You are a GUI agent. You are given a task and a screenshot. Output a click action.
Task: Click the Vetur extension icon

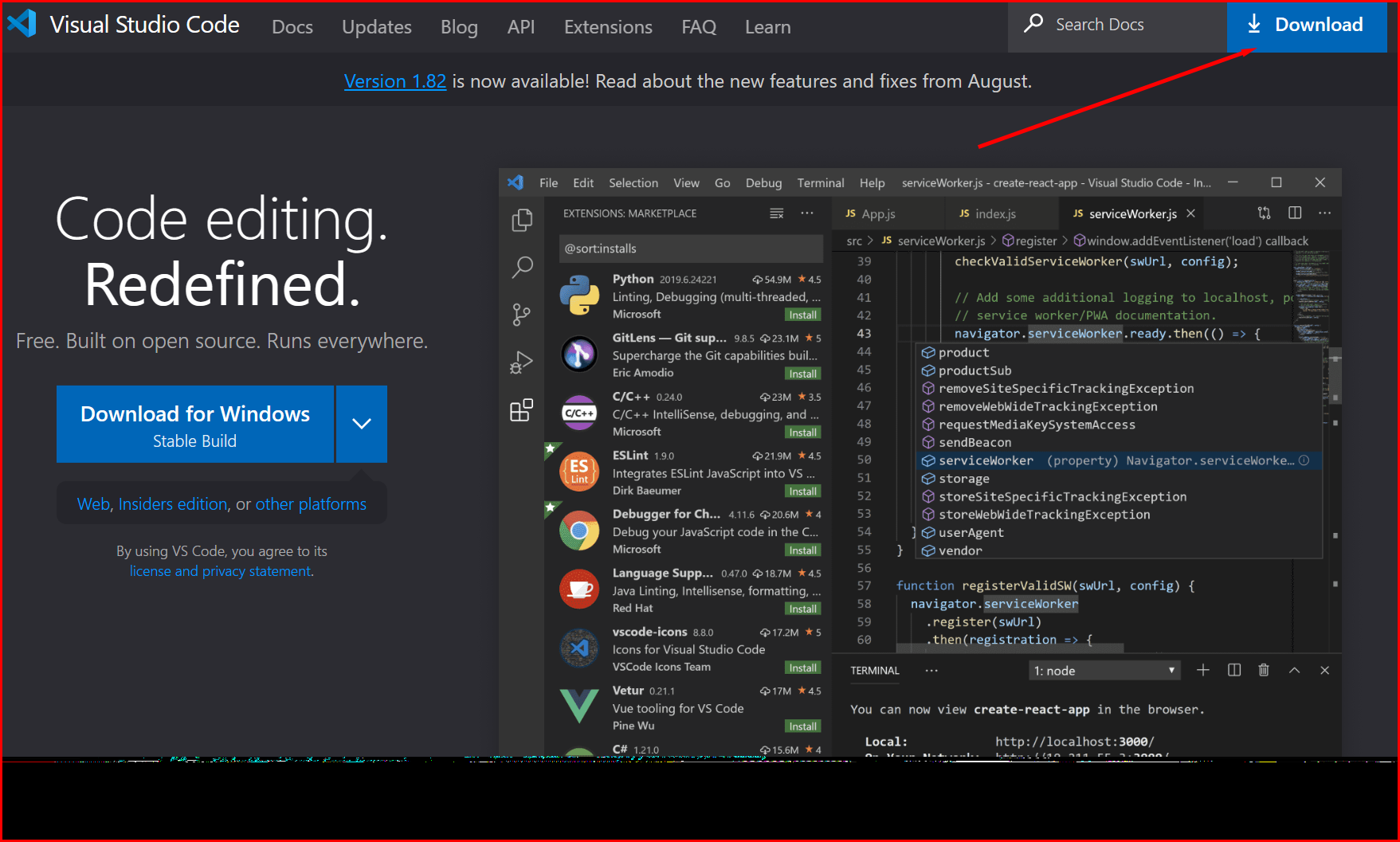coord(579,707)
